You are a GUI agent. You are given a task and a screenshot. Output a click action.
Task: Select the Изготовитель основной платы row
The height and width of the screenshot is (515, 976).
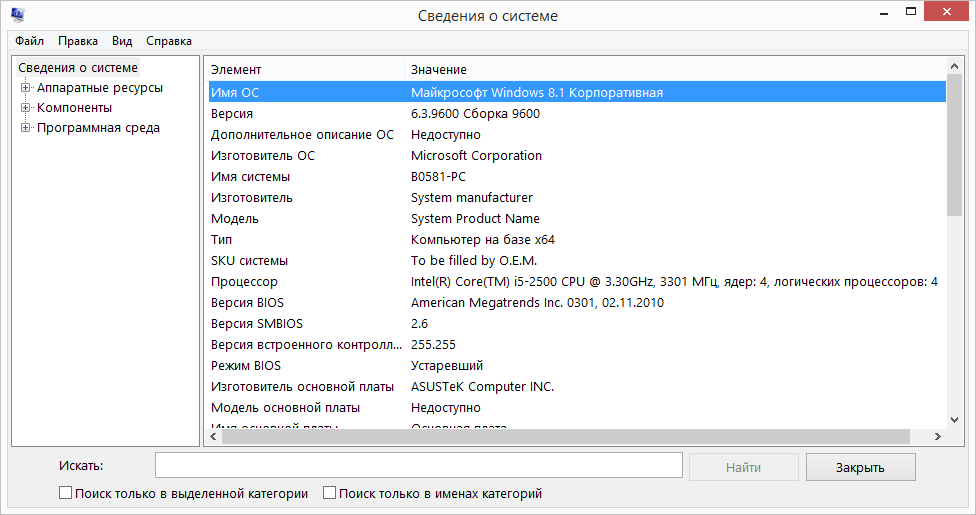[x=577, y=387]
